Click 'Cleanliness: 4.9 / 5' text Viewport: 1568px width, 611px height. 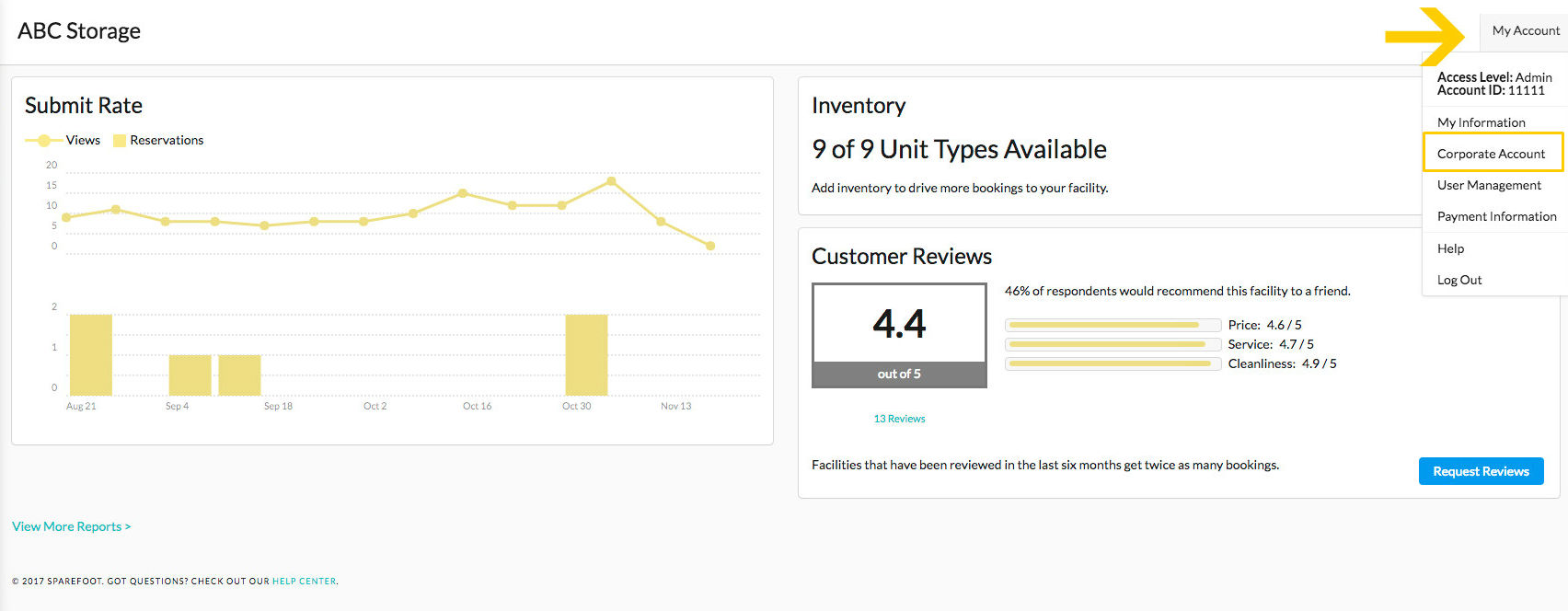pos(1282,363)
